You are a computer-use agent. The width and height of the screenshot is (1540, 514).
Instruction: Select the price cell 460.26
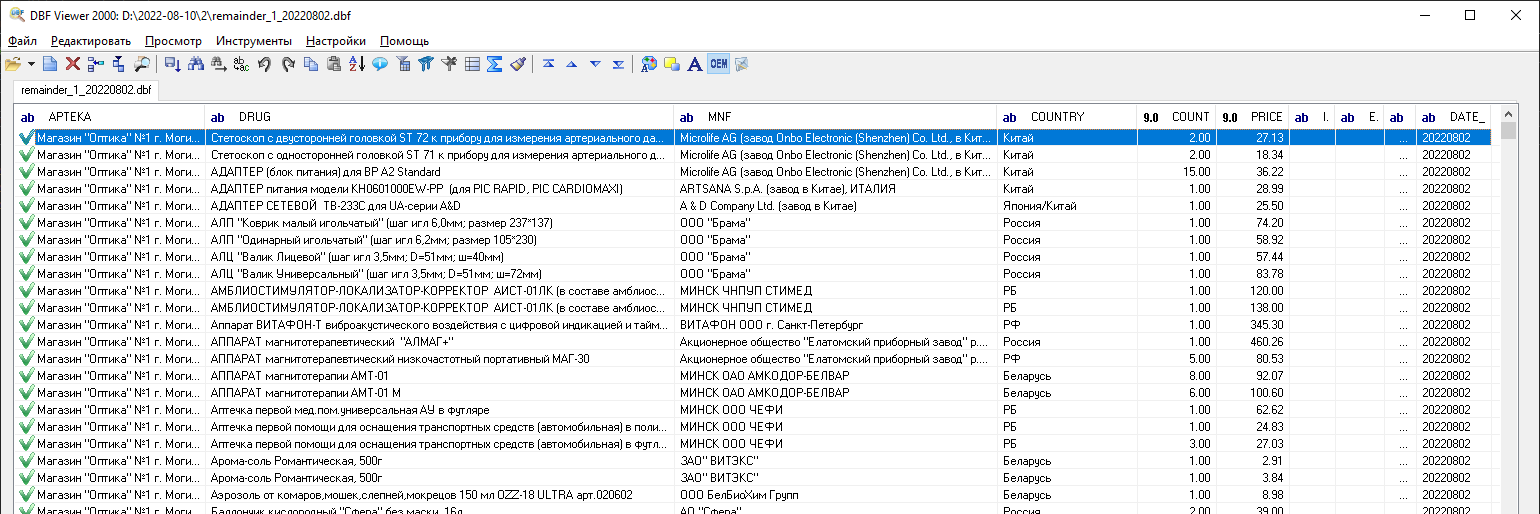pyautogui.click(x=1253, y=341)
